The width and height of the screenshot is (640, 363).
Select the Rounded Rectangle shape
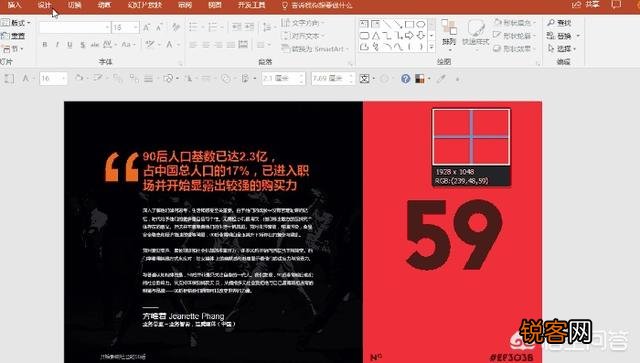click(364, 36)
